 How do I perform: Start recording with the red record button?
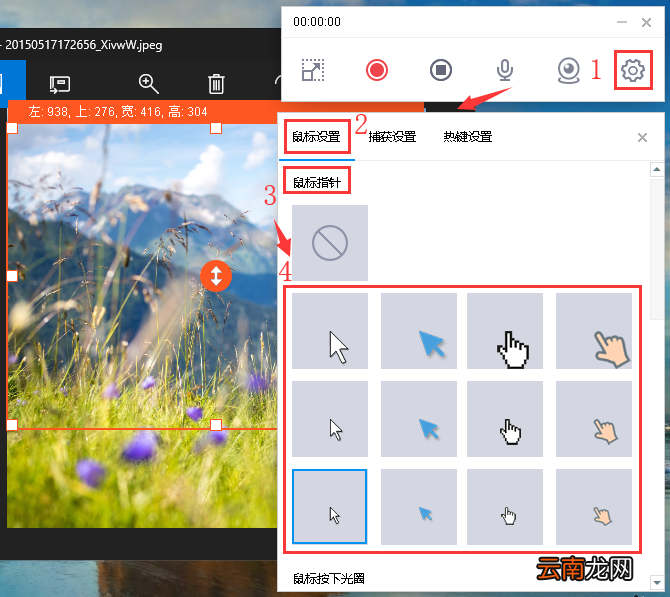click(x=376, y=70)
